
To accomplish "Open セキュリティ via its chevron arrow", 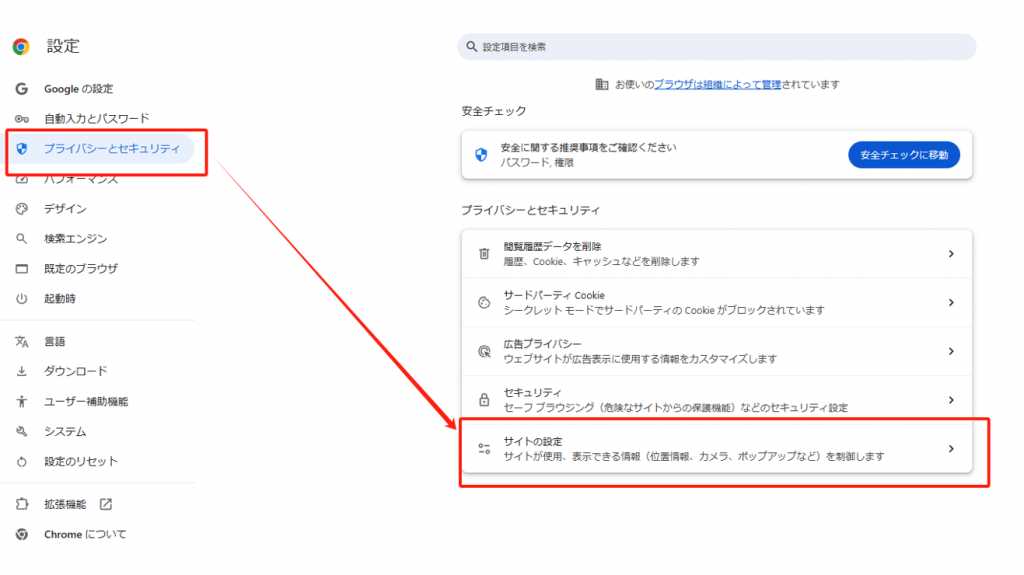I will pos(951,400).
